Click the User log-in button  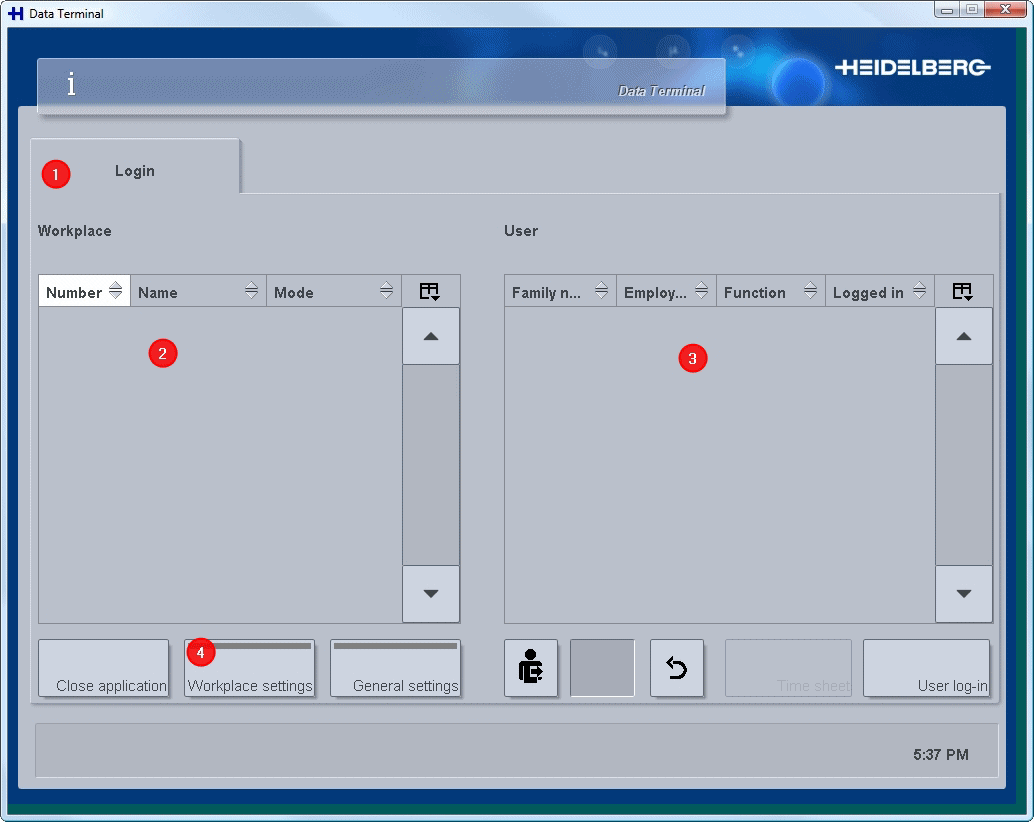click(x=926, y=669)
